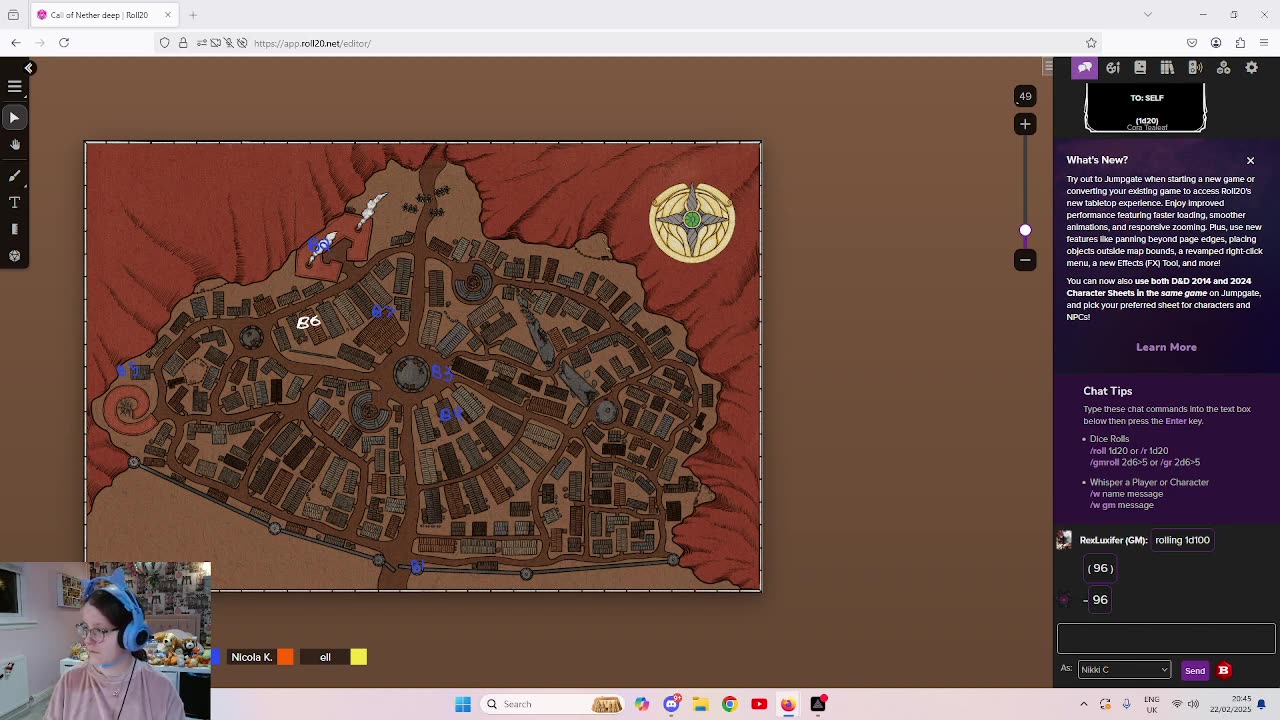This screenshot has height=720, width=1280.
Task: Open Discord from the taskbar
Action: 672,704
